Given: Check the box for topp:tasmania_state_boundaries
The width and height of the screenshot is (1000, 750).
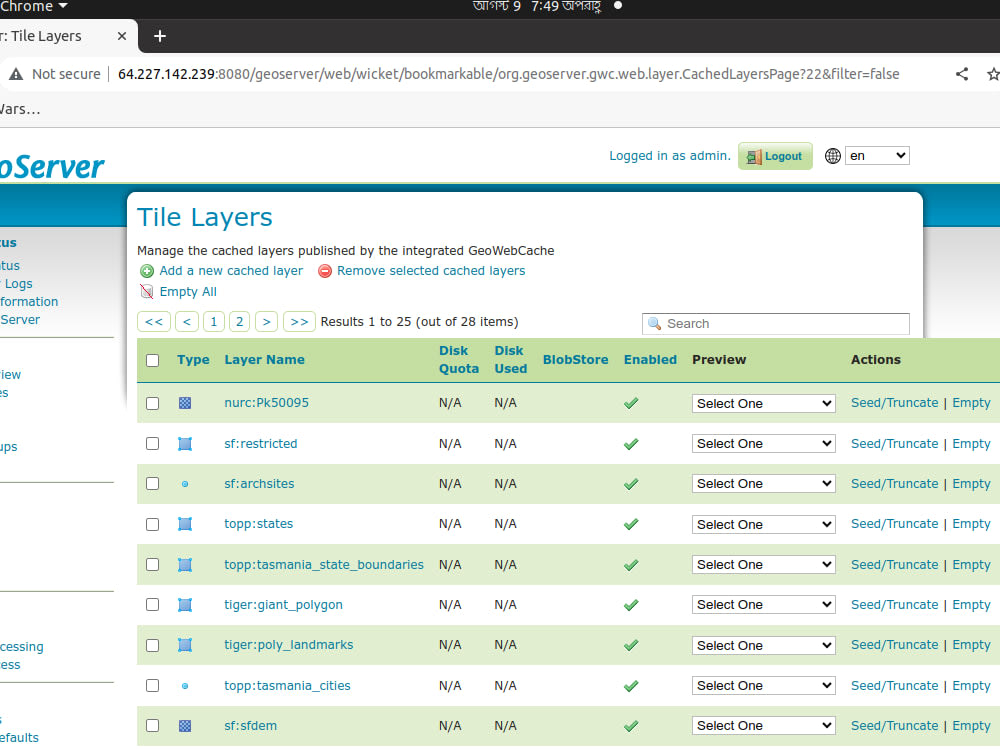Looking at the screenshot, I should point(152,565).
